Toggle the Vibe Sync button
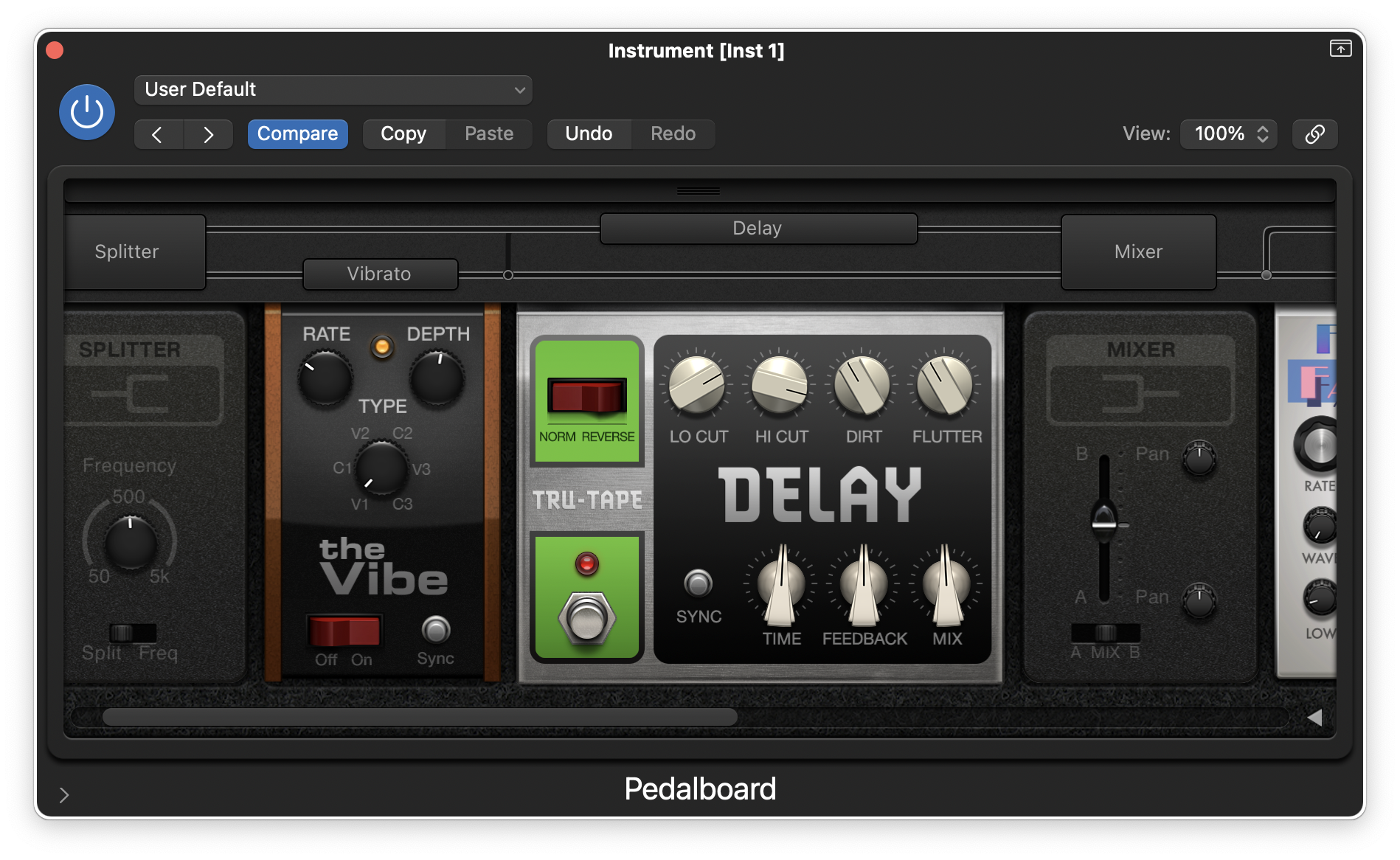Screen dimensions: 1400x860 point(435,630)
